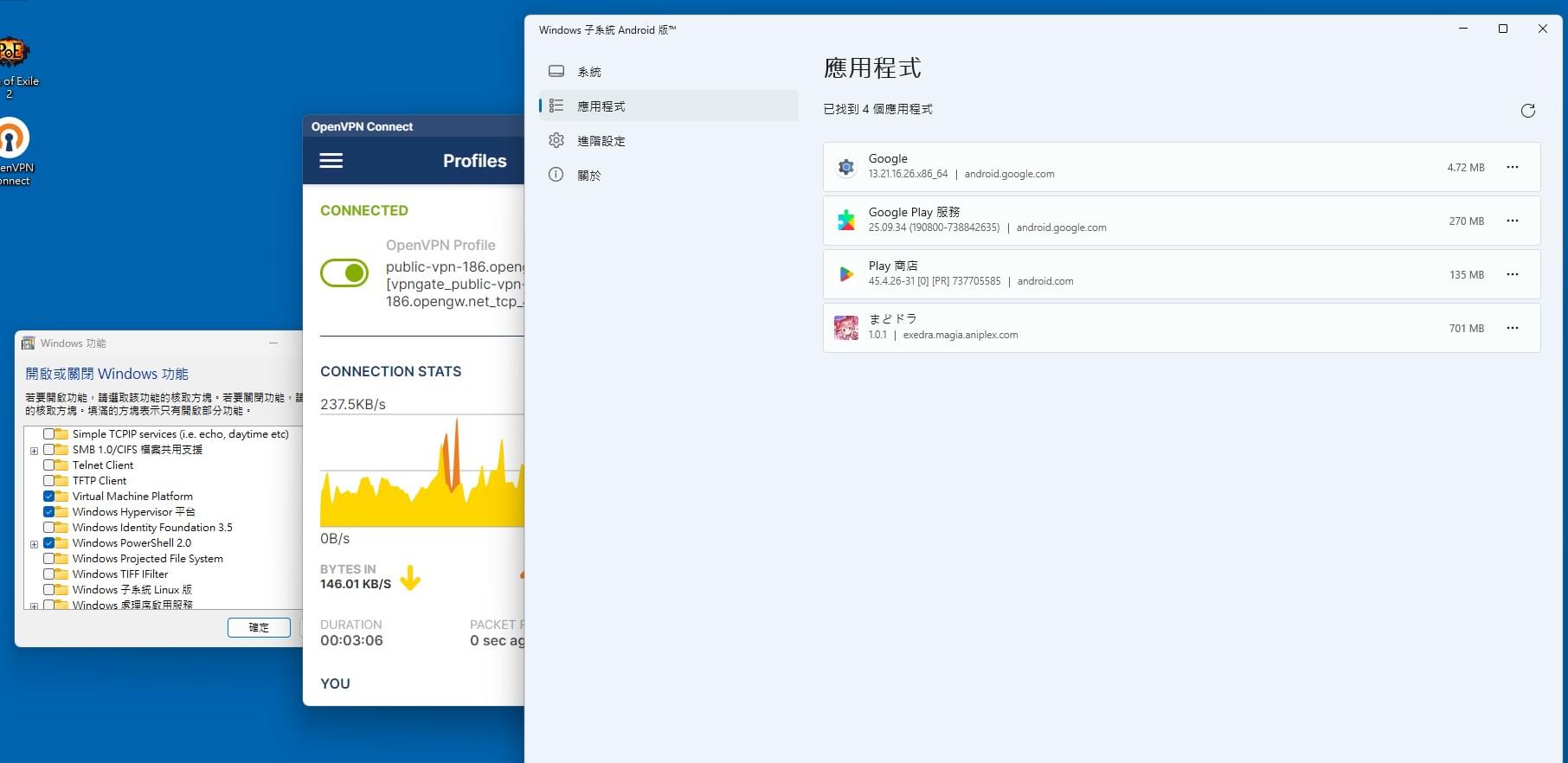Uncheck the Windows PowerShell 2.0 checkbox
This screenshot has width=1568, height=763.
48,543
